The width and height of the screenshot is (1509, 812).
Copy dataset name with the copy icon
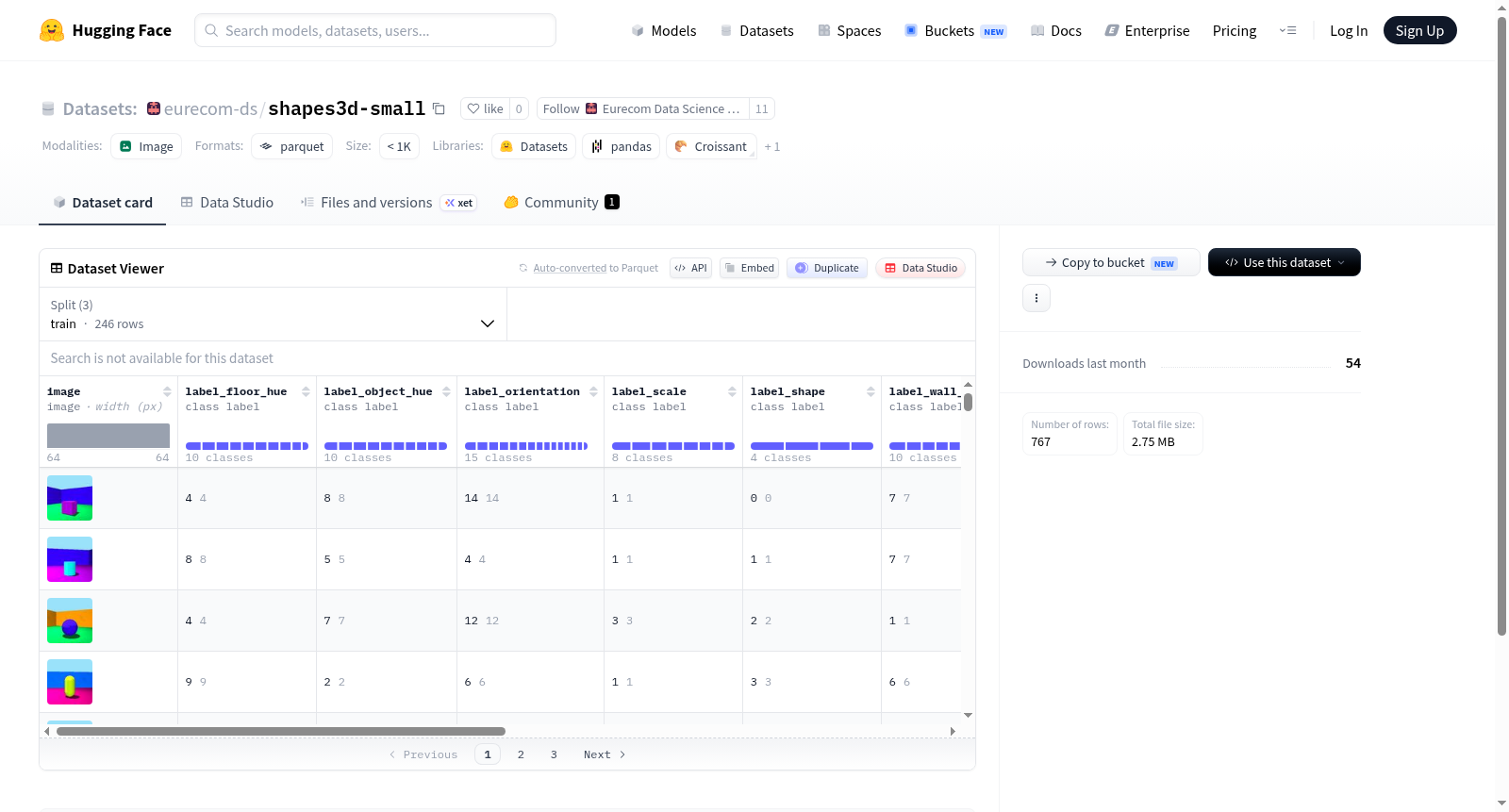click(x=439, y=108)
